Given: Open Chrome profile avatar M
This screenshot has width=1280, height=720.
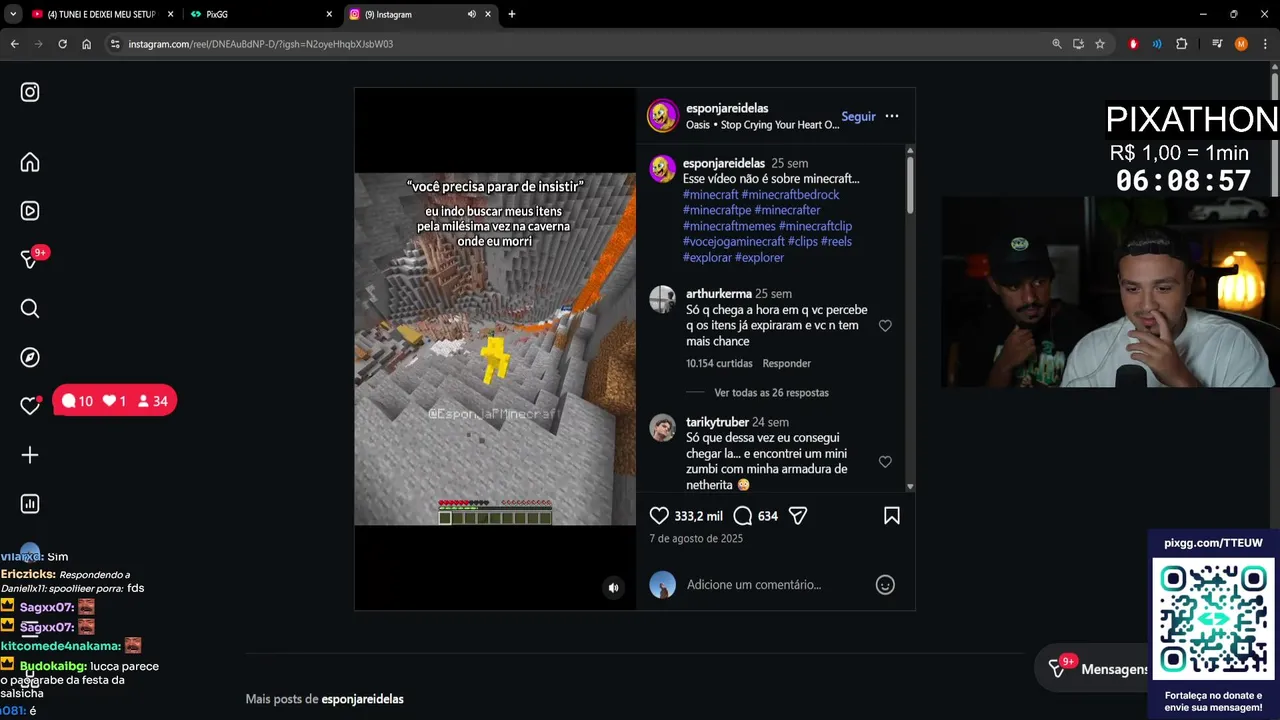Looking at the screenshot, I should tap(1241, 44).
